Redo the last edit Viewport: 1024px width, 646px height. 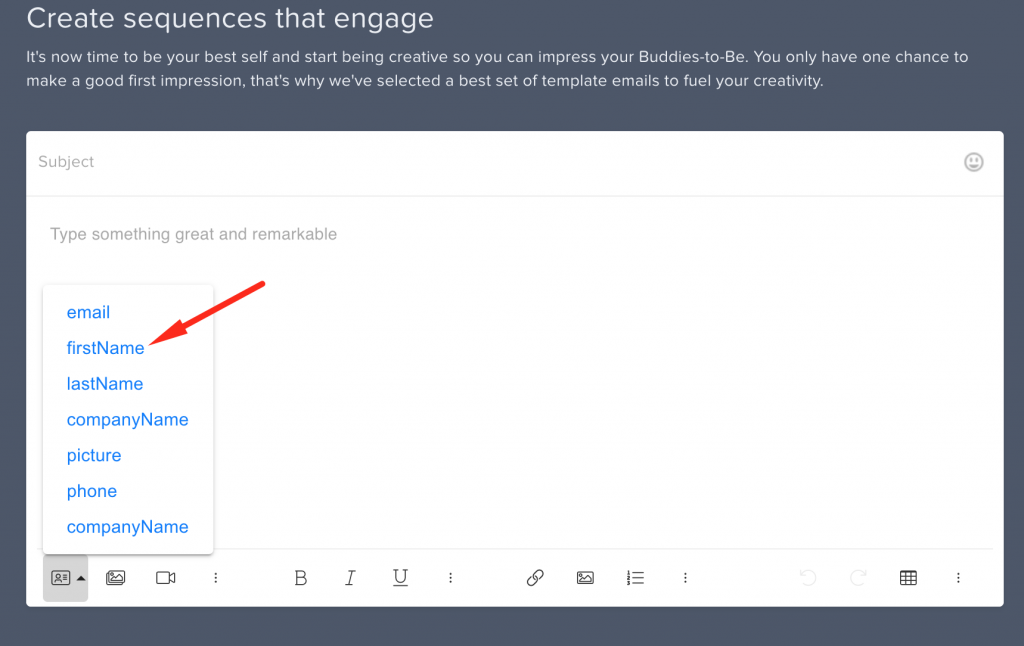pyautogui.click(x=857, y=578)
